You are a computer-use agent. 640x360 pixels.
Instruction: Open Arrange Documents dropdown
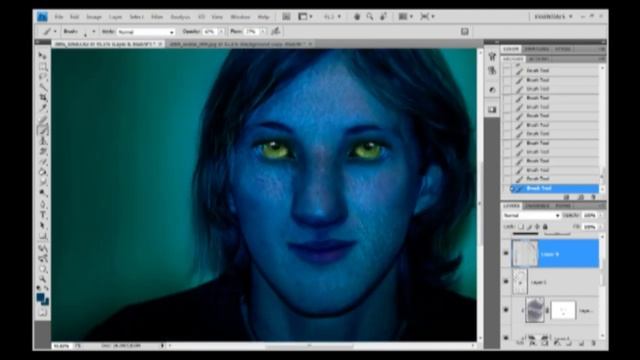pos(405,17)
